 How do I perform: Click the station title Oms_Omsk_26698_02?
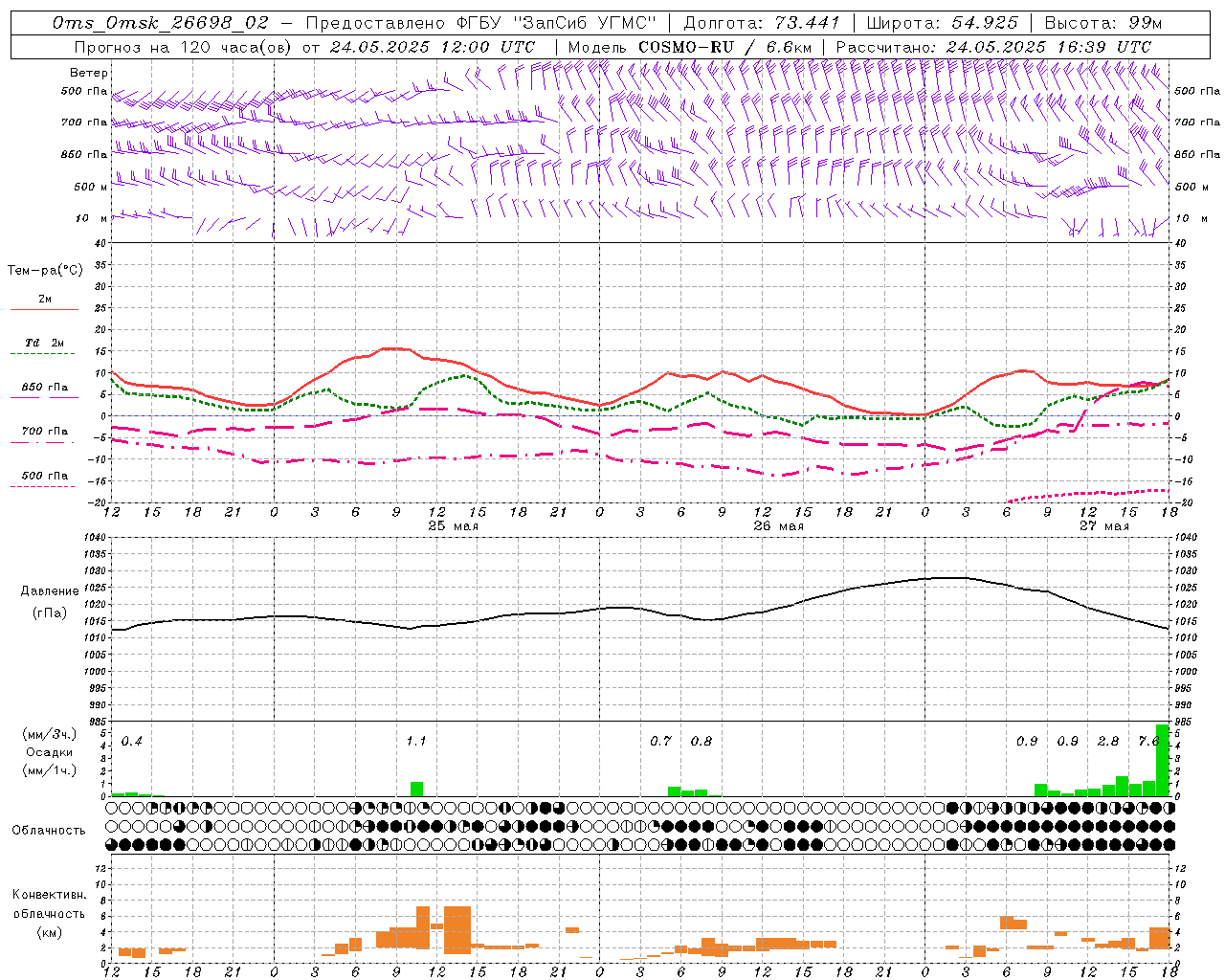point(161,23)
